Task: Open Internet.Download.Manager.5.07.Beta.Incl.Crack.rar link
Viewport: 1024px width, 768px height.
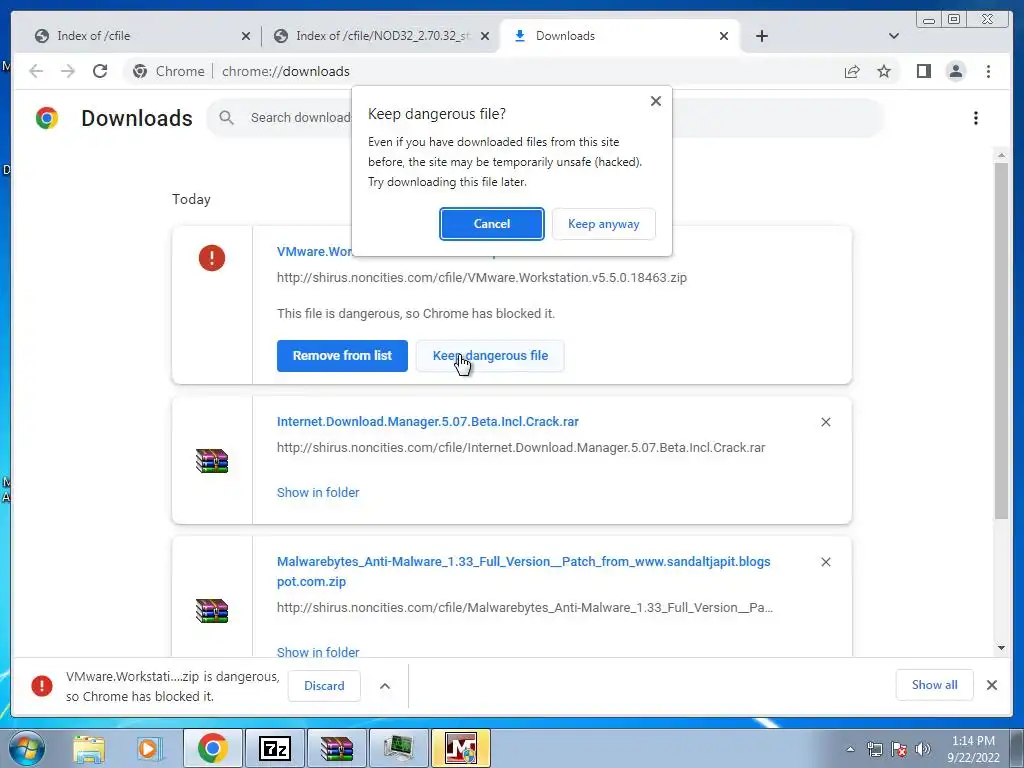Action: [x=428, y=422]
